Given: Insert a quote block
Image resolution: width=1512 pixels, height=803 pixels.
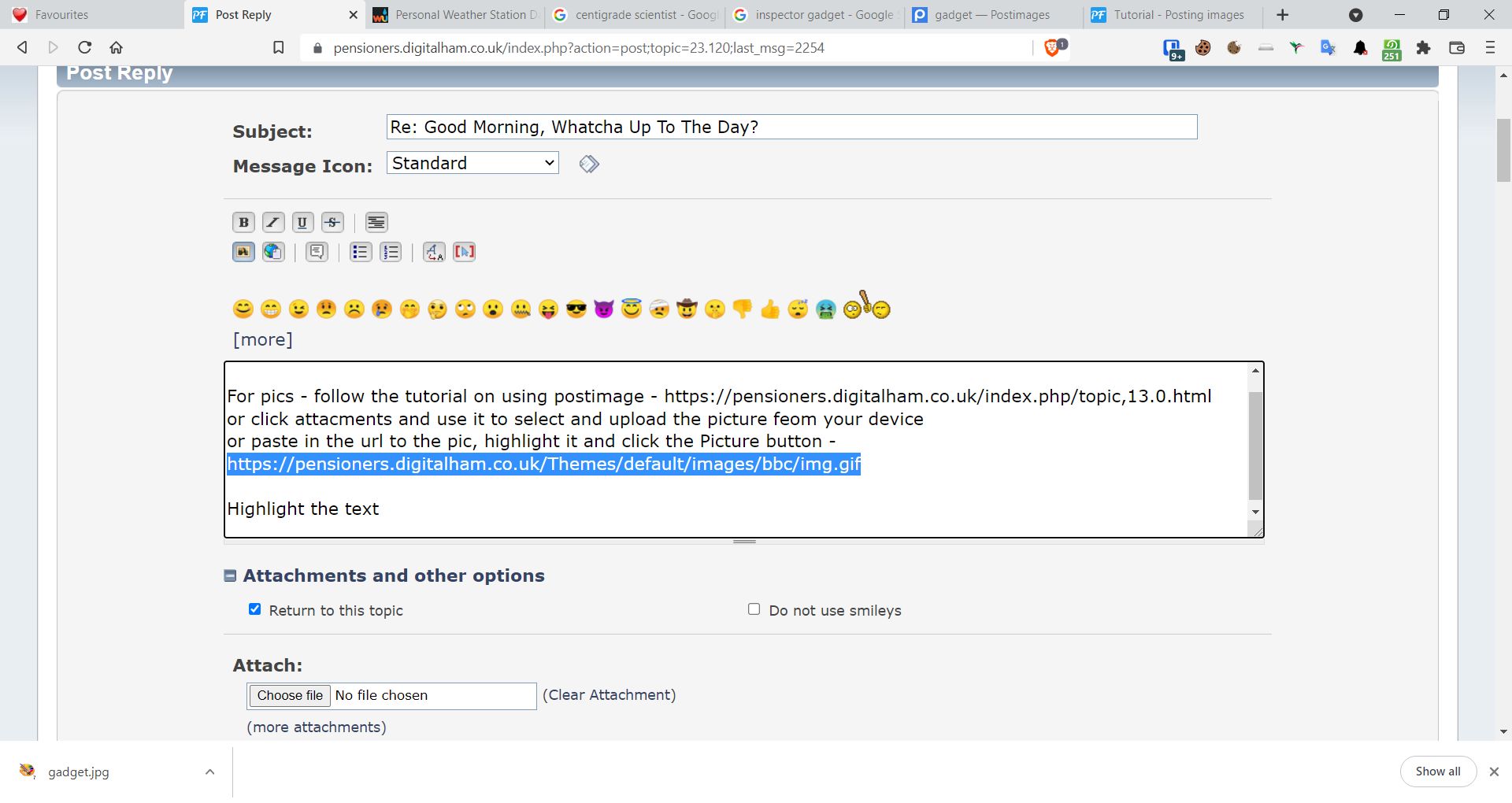Looking at the screenshot, I should [317, 252].
